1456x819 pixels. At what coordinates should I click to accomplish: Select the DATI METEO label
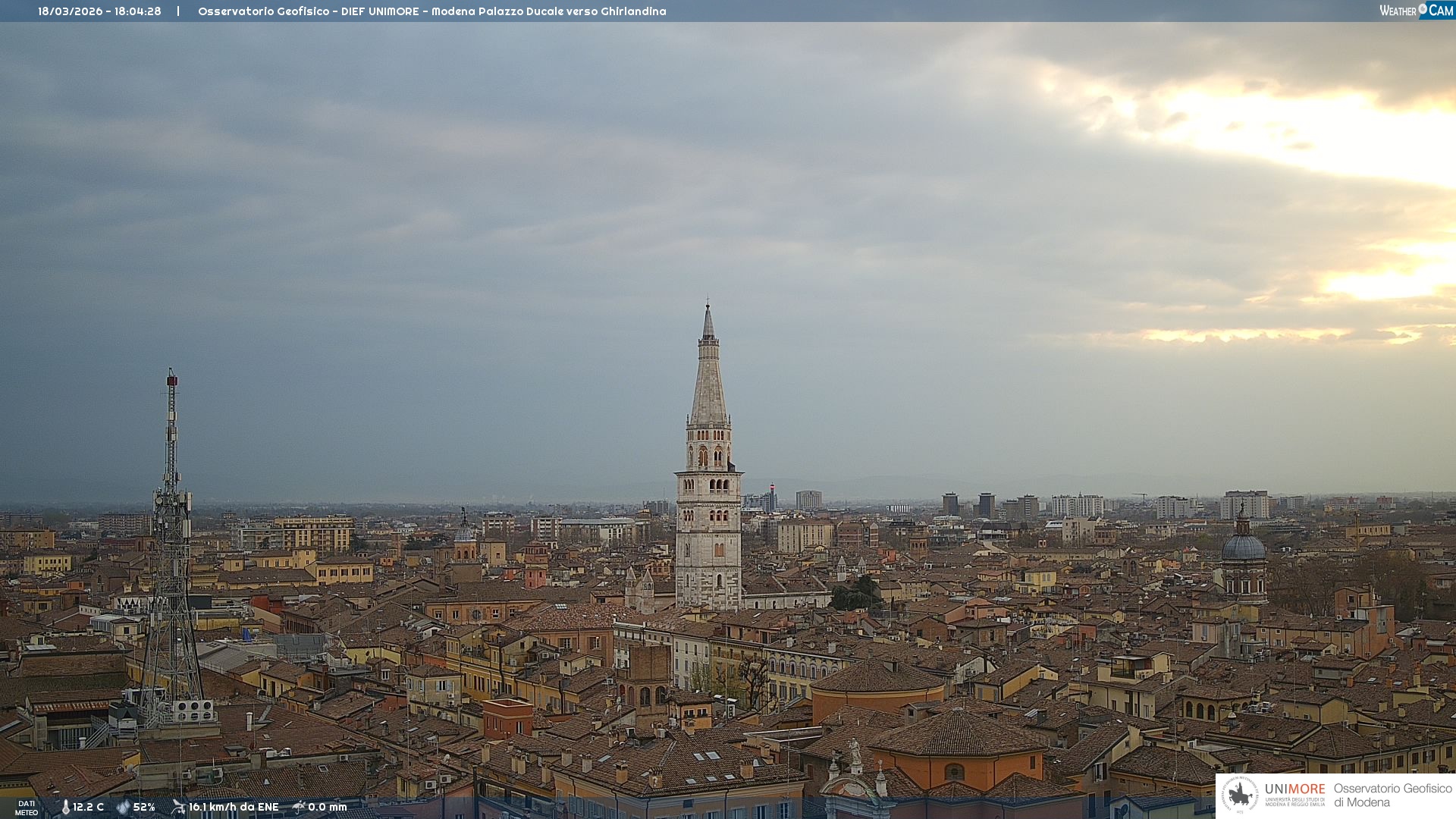(x=27, y=808)
